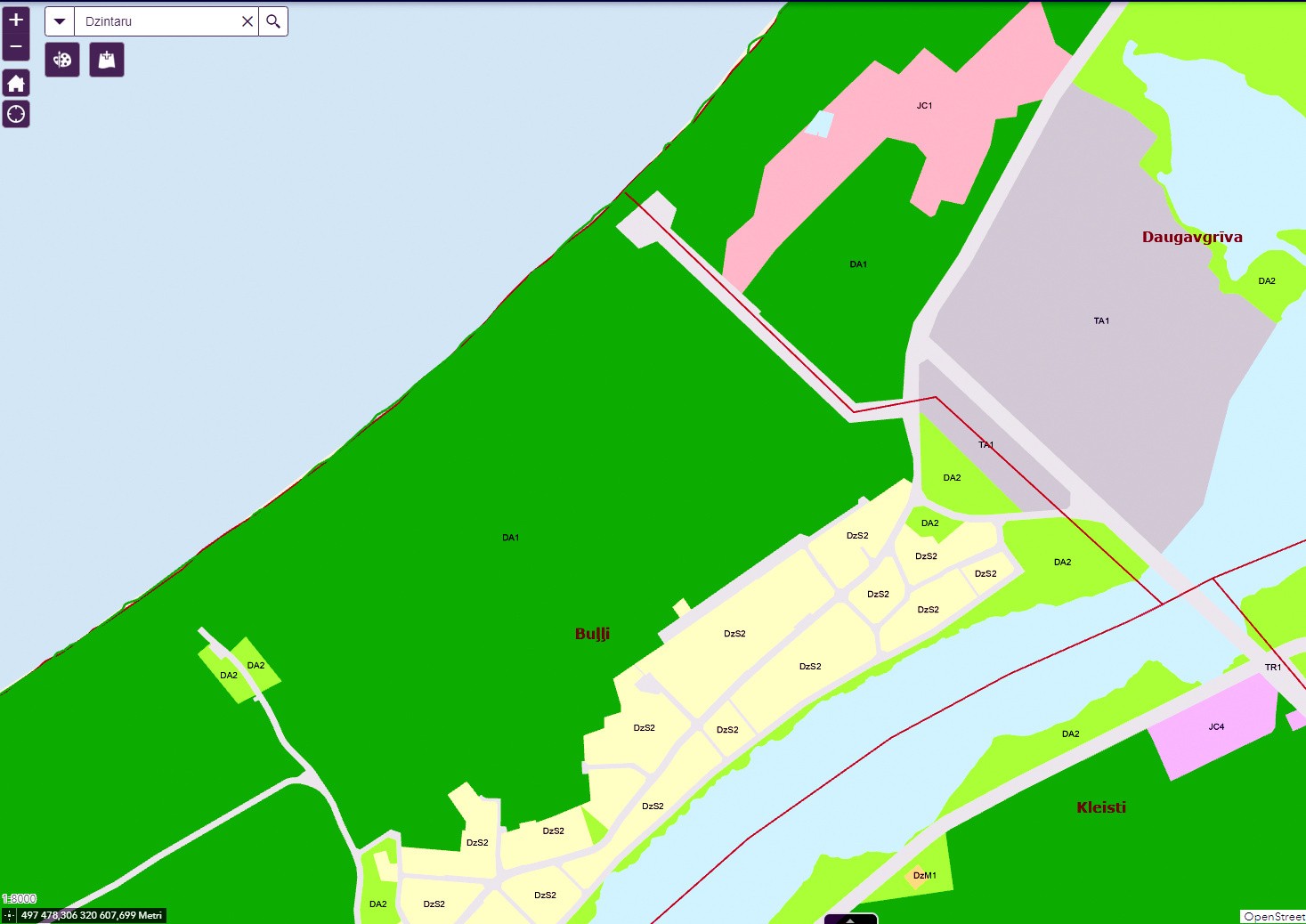
Task: Zoom out with the minus button
Action: click(x=16, y=46)
